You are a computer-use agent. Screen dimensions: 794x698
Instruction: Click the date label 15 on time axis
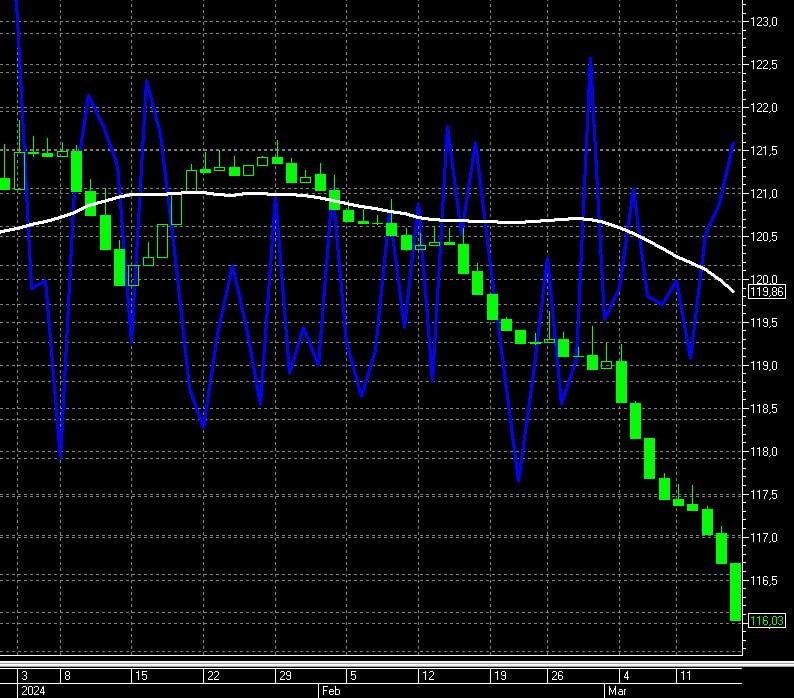click(x=141, y=676)
